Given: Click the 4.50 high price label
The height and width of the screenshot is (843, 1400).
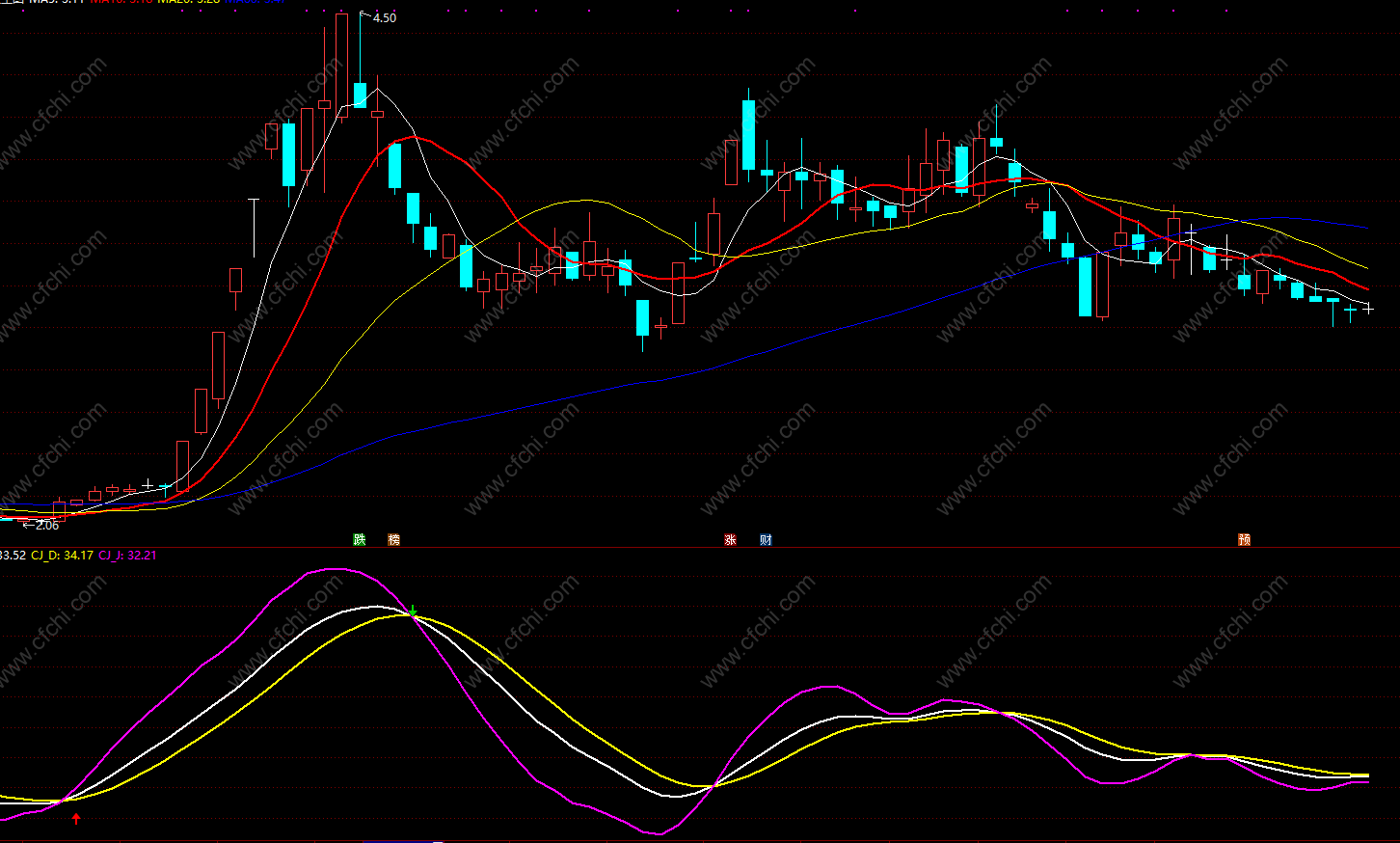Looking at the screenshot, I should pyautogui.click(x=384, y=17).
